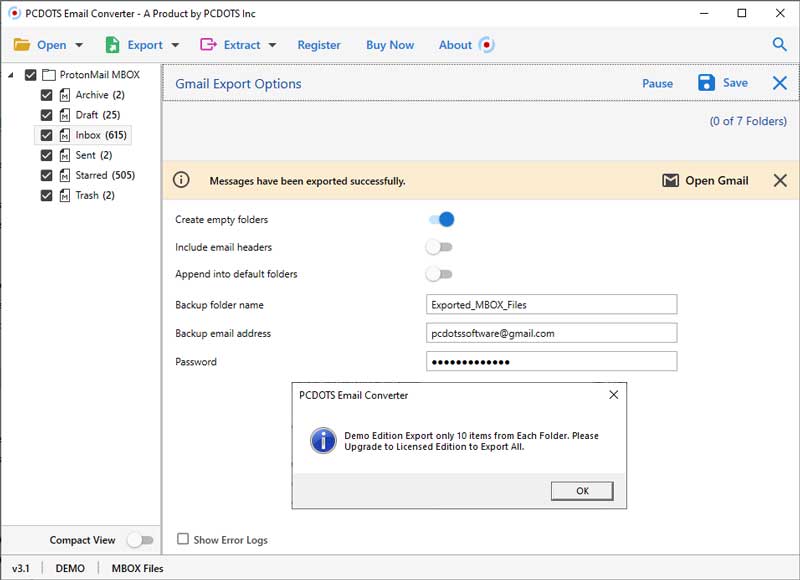Enable Append into default folders toggle

pyautogui.click(x=439, y=274)
